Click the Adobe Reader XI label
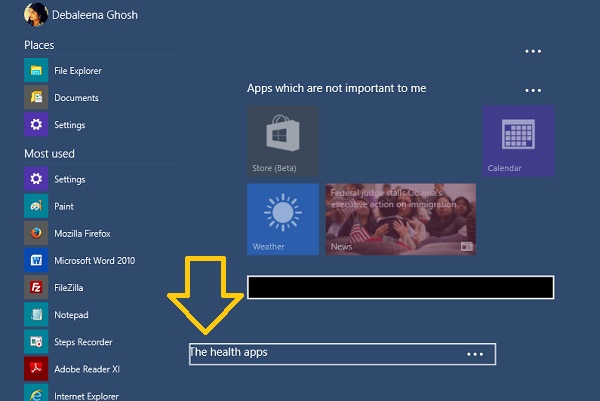600x401 pixels. pyautogui.click(x=87, y=369)
